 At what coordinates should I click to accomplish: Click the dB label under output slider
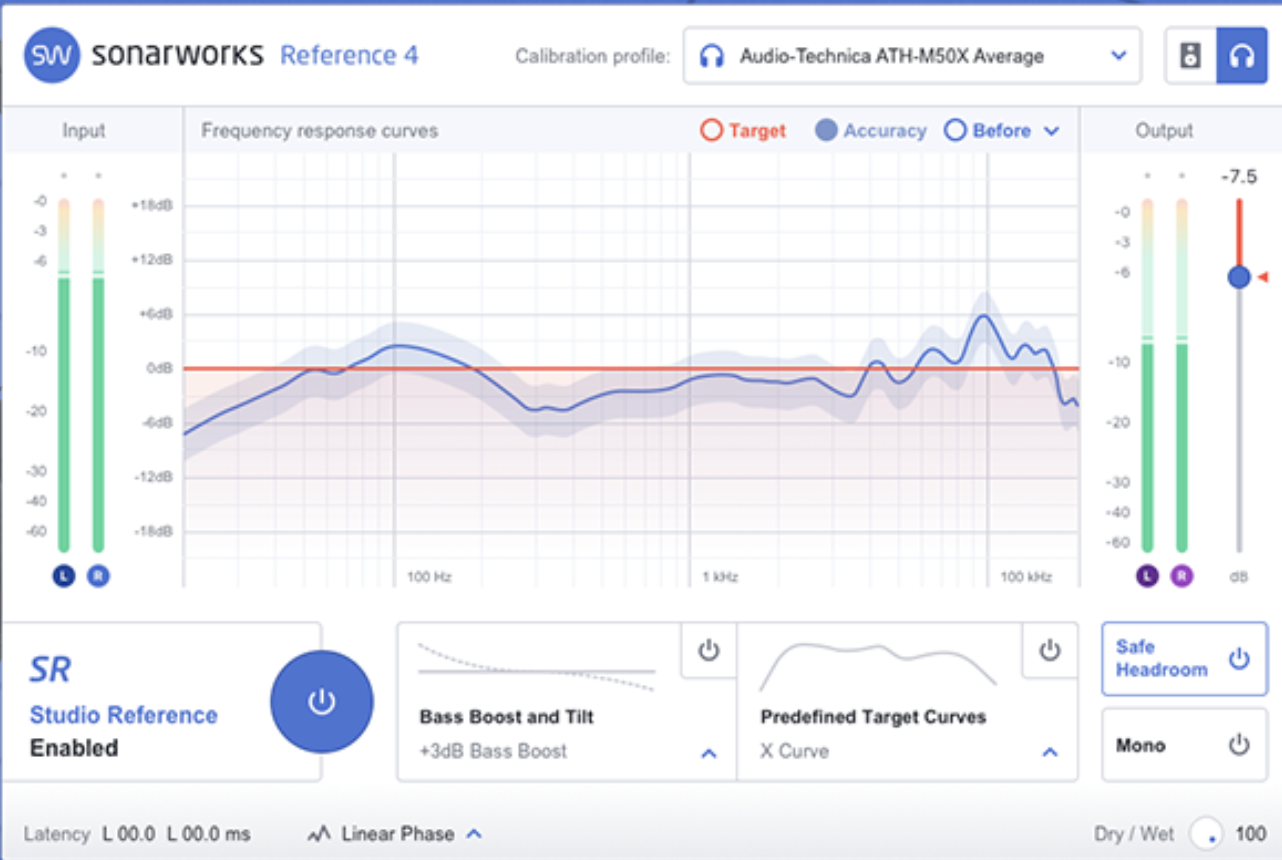1239,577
